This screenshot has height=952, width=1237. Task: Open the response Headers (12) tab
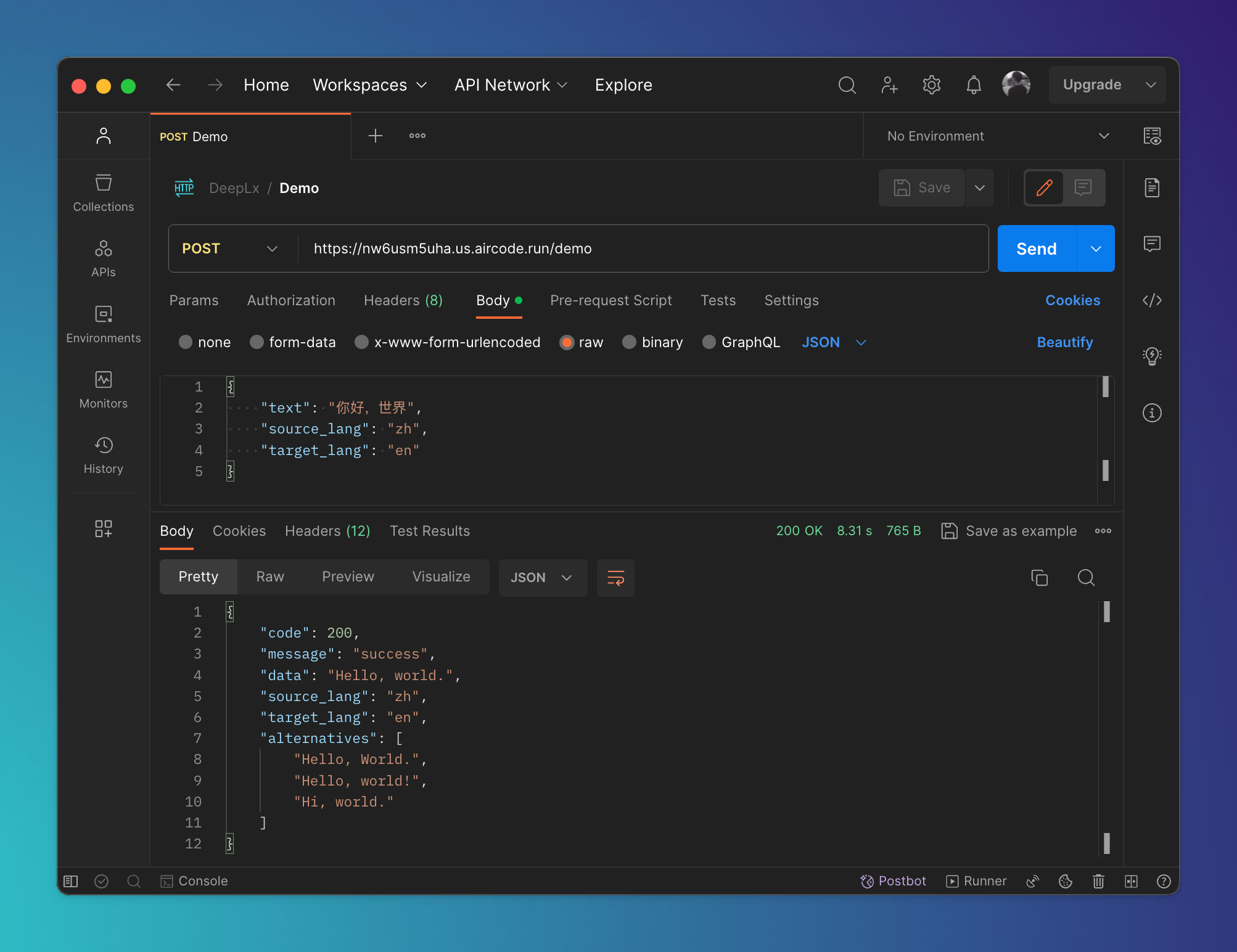(327, 531)
